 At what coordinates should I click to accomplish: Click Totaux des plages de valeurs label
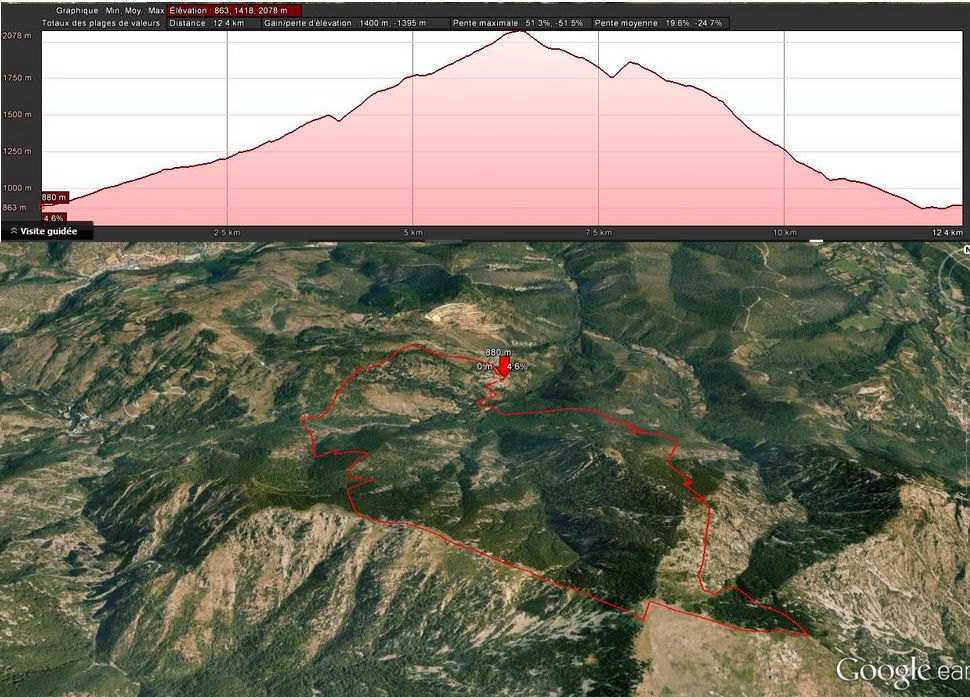tap(100, 22)
